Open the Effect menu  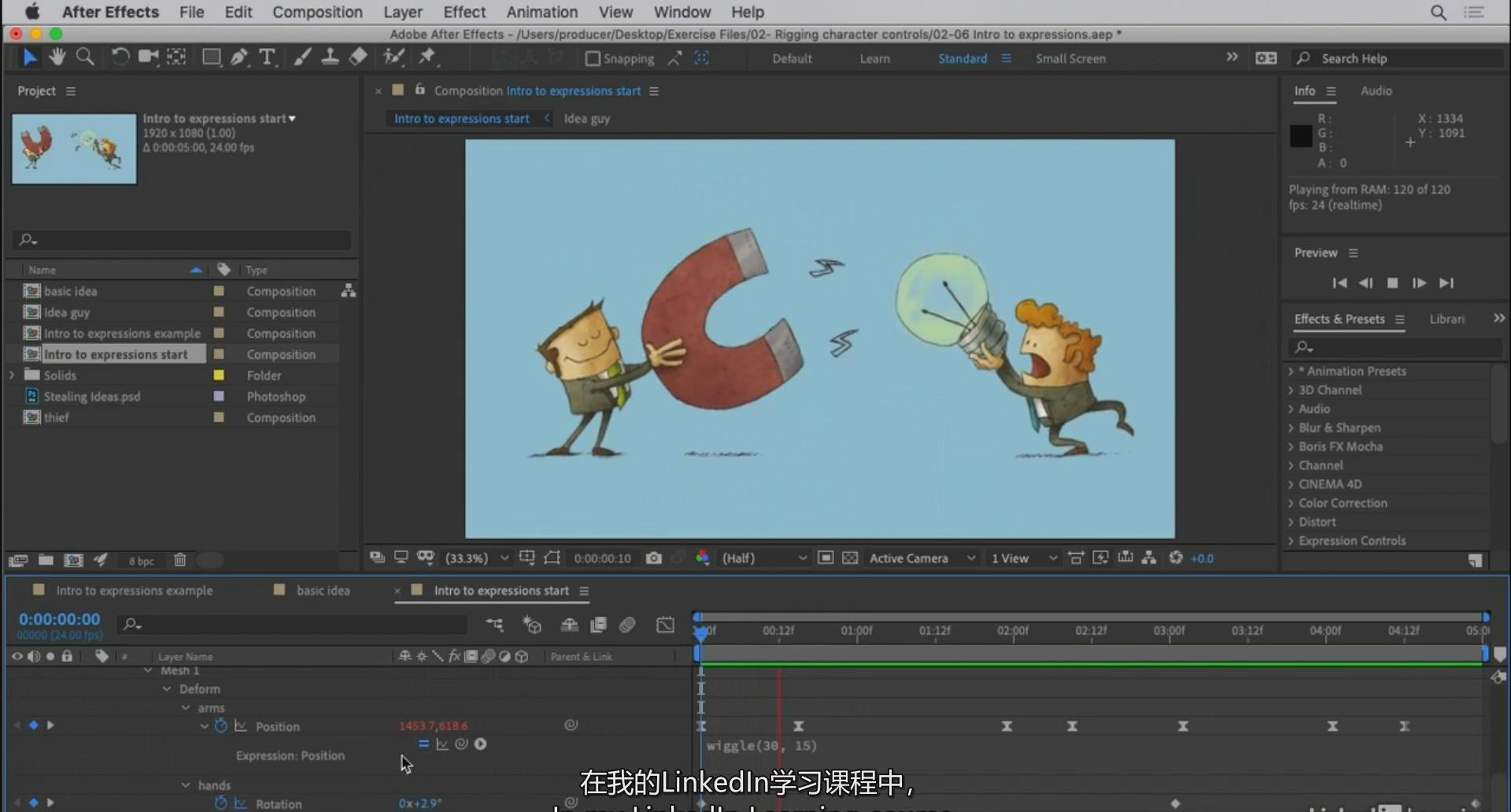pyautogui.click(x=464, y=12)
